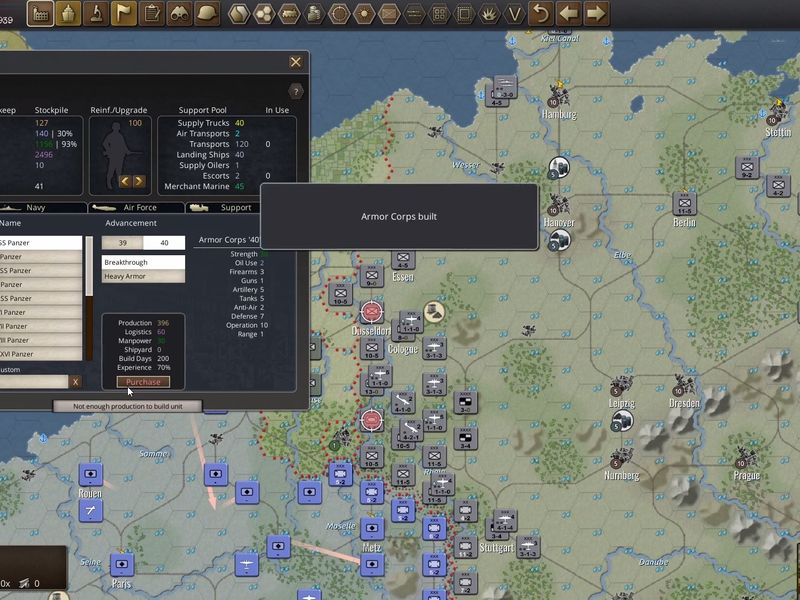
Task: Click the Production cost 396 value
Action: click(163, 323)
